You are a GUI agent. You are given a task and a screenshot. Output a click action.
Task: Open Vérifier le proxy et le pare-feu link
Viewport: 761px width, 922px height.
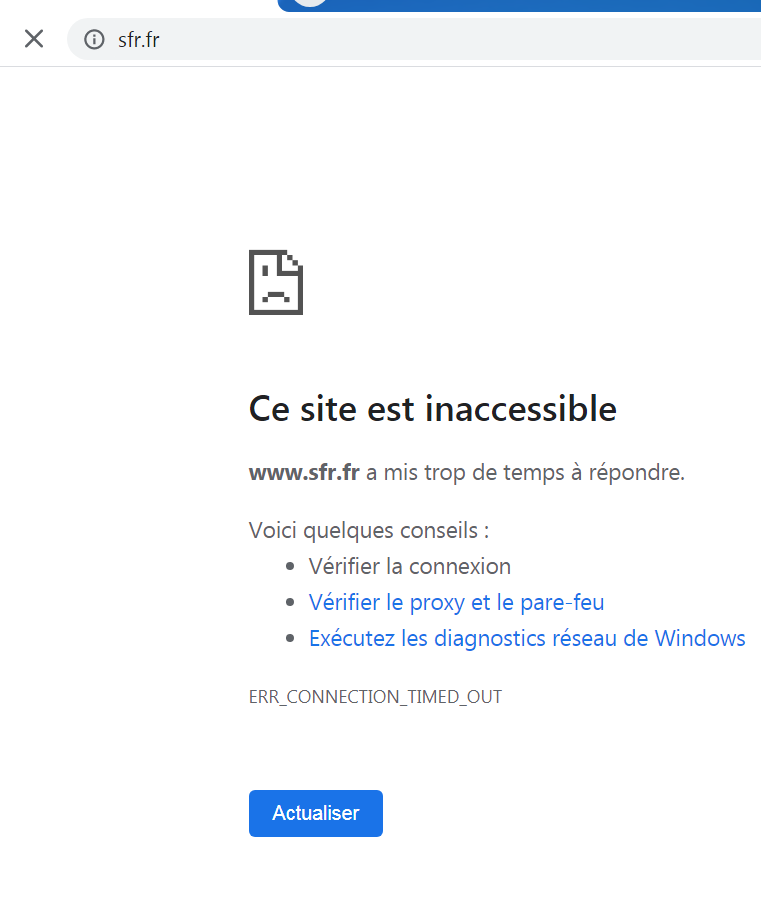click(x=456, y=602)
